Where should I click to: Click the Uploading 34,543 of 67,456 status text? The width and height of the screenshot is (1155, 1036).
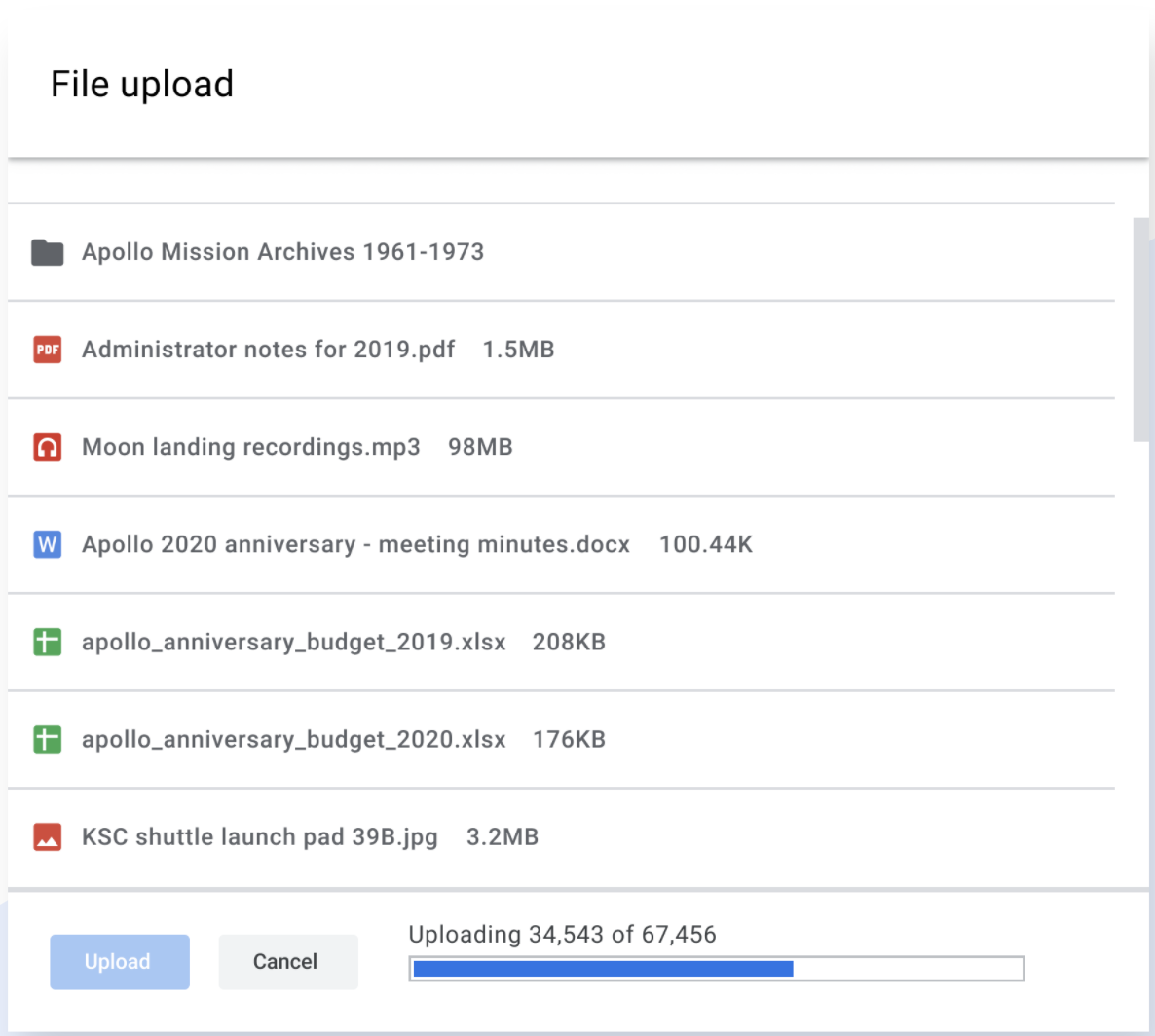click(562, 935)
